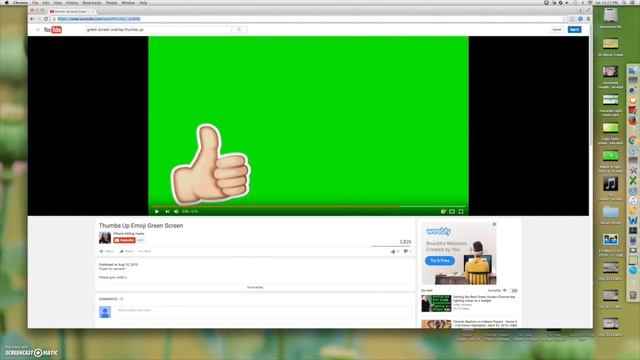Toggle the Autoplay switch
Screen dimensions: 640x360
pos(513,291)
